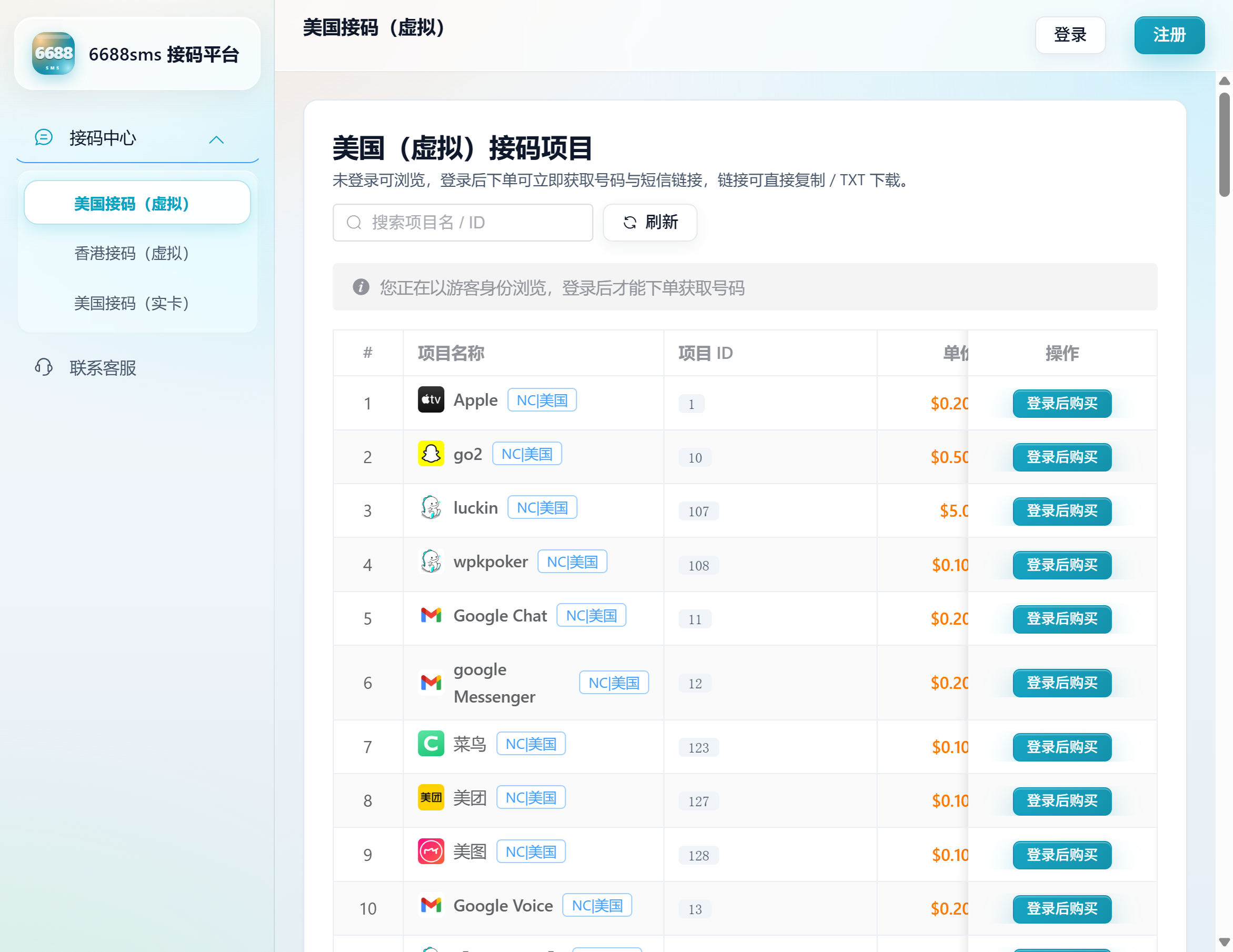Click the headset icon for 联系客服

point(44,367)
